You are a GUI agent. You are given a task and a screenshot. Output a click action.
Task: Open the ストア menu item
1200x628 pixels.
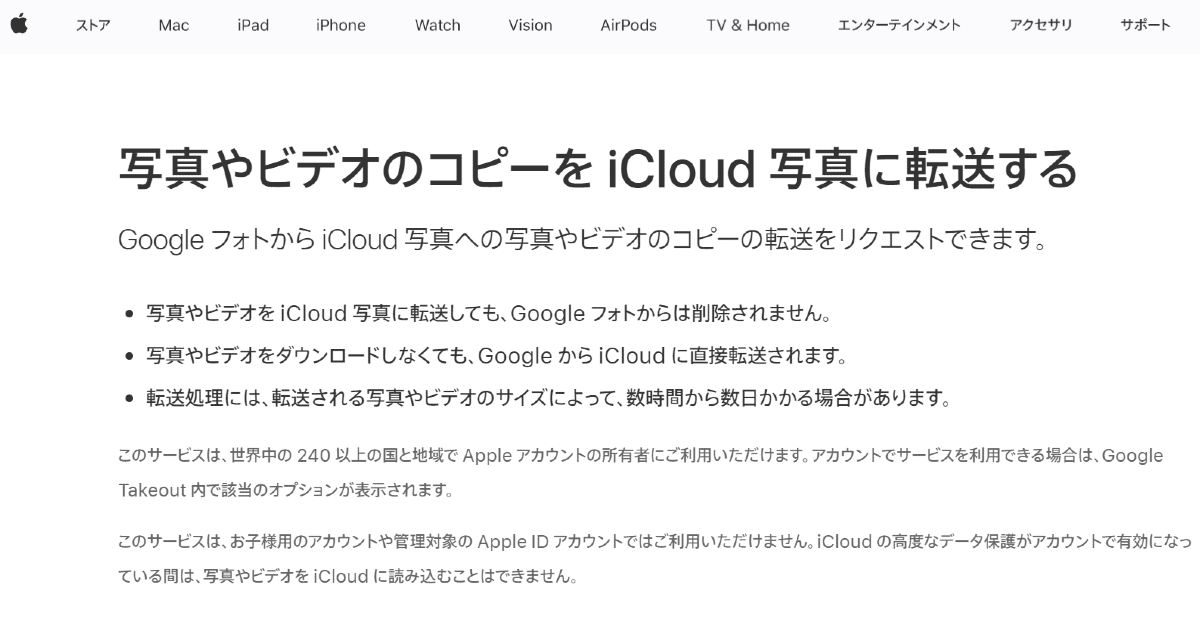pyautogui.click(x=93, y=25)
